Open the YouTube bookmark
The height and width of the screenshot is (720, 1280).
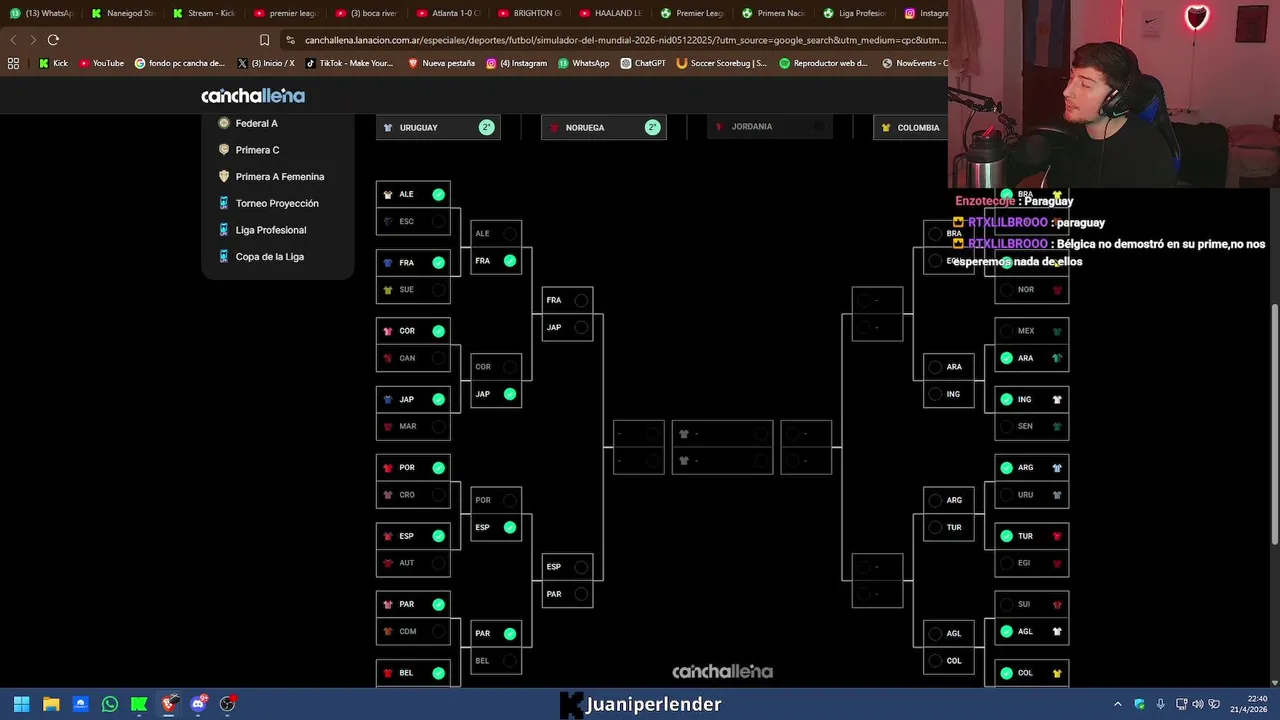click(x=101, y=63)
